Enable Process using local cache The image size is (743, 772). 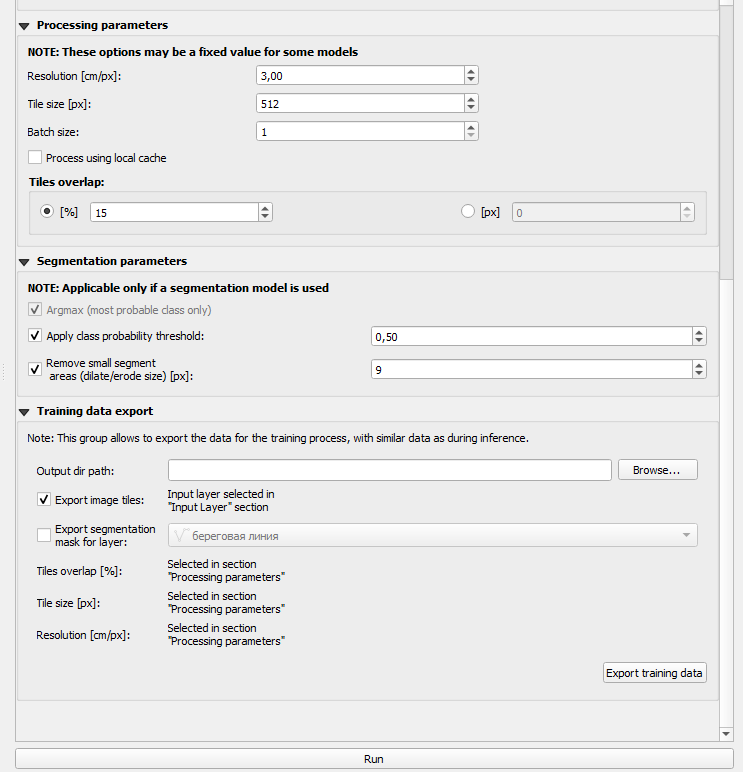[x=35, y=158]
